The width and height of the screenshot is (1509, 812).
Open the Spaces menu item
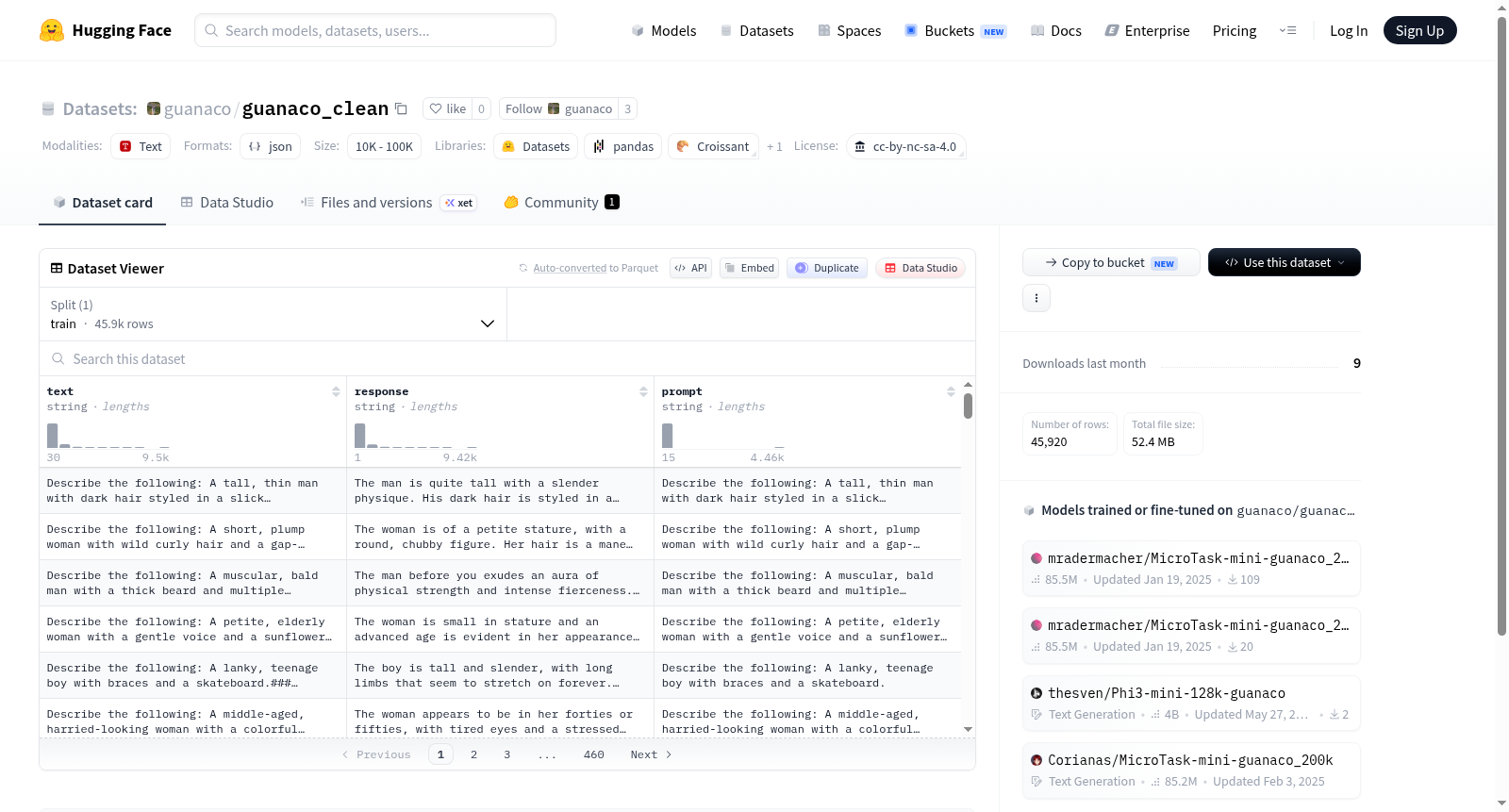click(849, 30)
